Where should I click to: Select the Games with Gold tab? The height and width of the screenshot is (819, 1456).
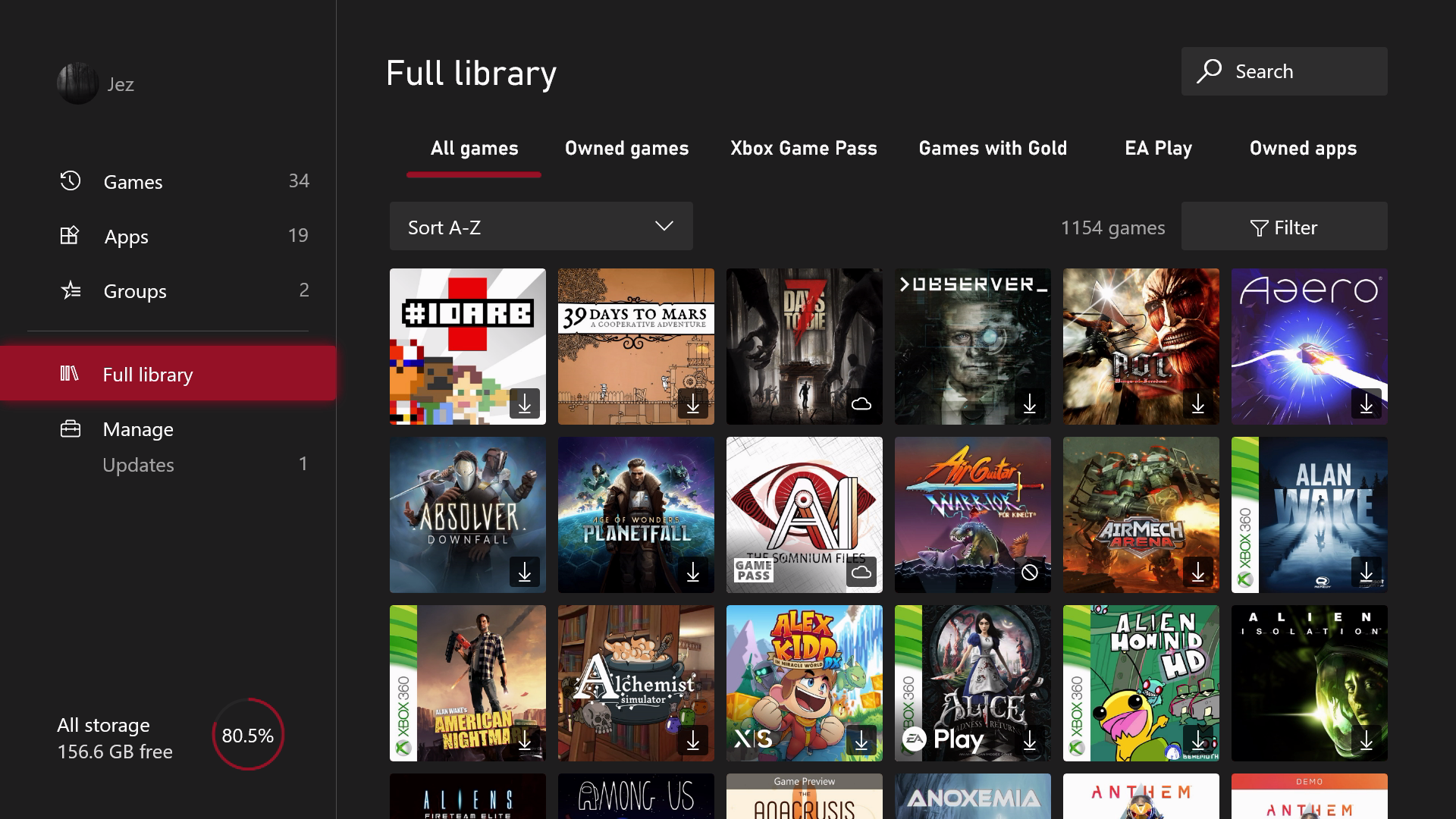point(993,148)
